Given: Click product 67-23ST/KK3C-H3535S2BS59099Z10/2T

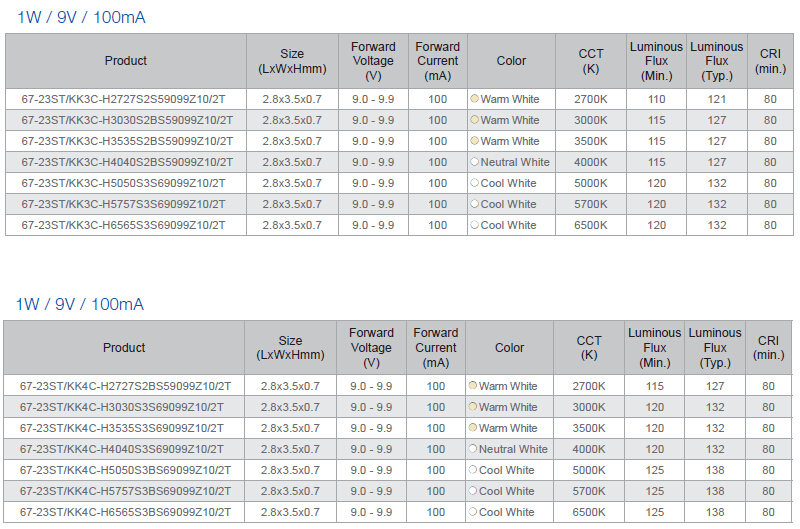Looking at the screenshot, I should tap(127, 141).
